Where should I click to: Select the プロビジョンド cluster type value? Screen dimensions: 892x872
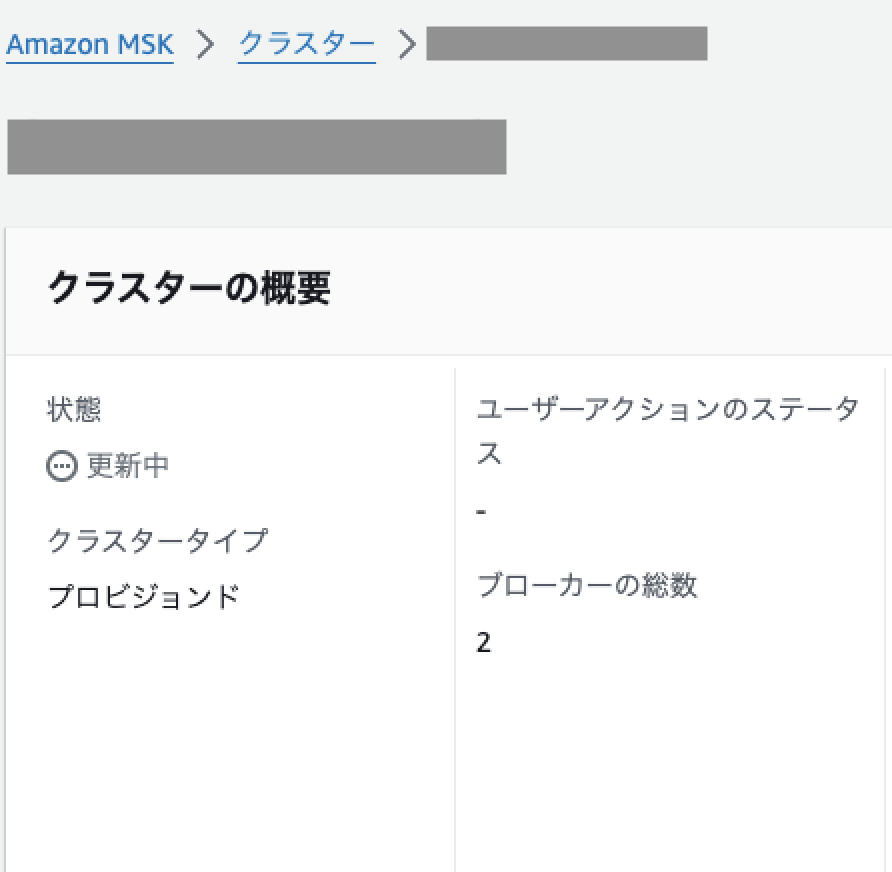(144, 597)
